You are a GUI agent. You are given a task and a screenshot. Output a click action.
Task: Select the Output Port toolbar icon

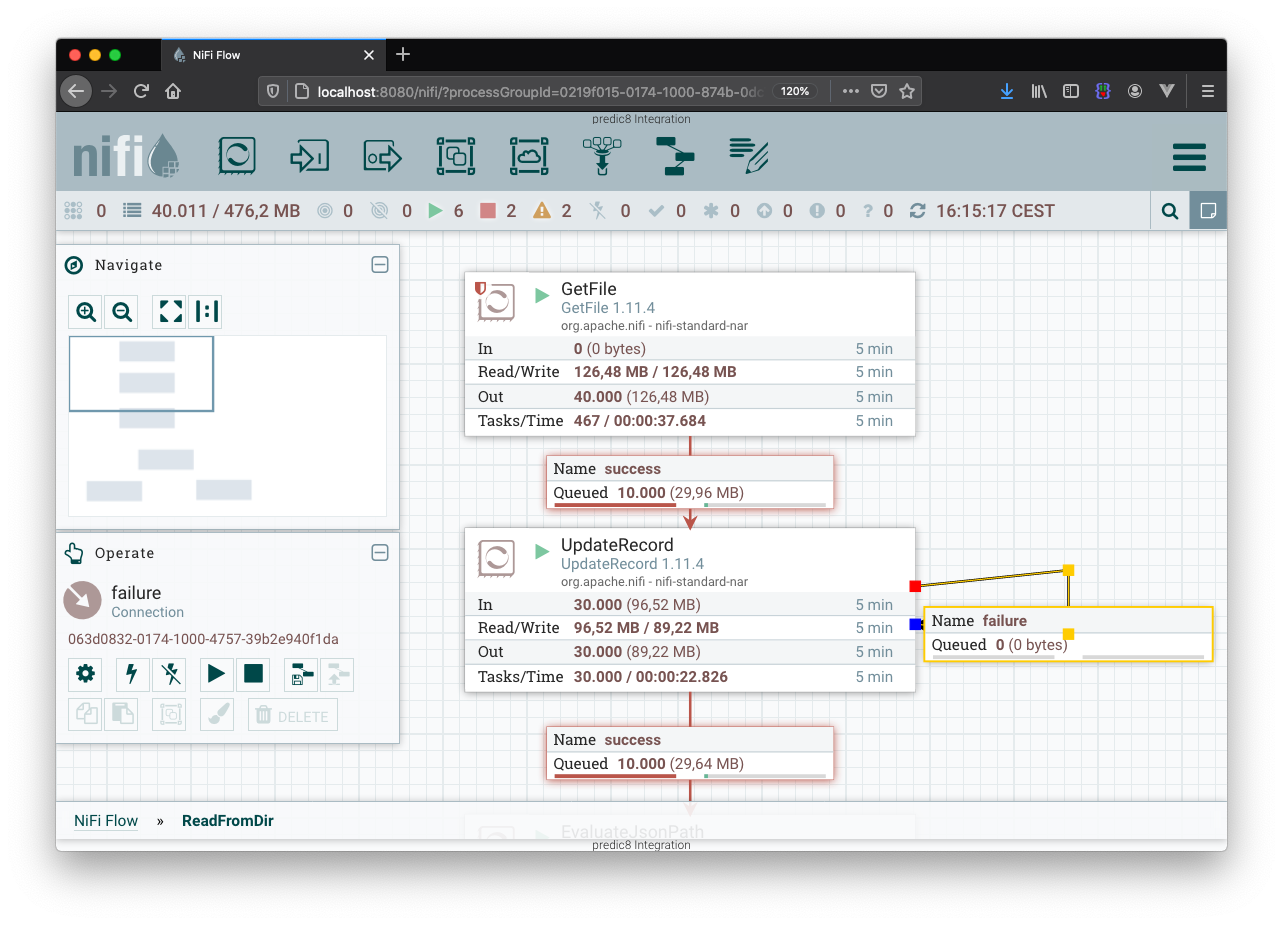click(x=382, y=156)
